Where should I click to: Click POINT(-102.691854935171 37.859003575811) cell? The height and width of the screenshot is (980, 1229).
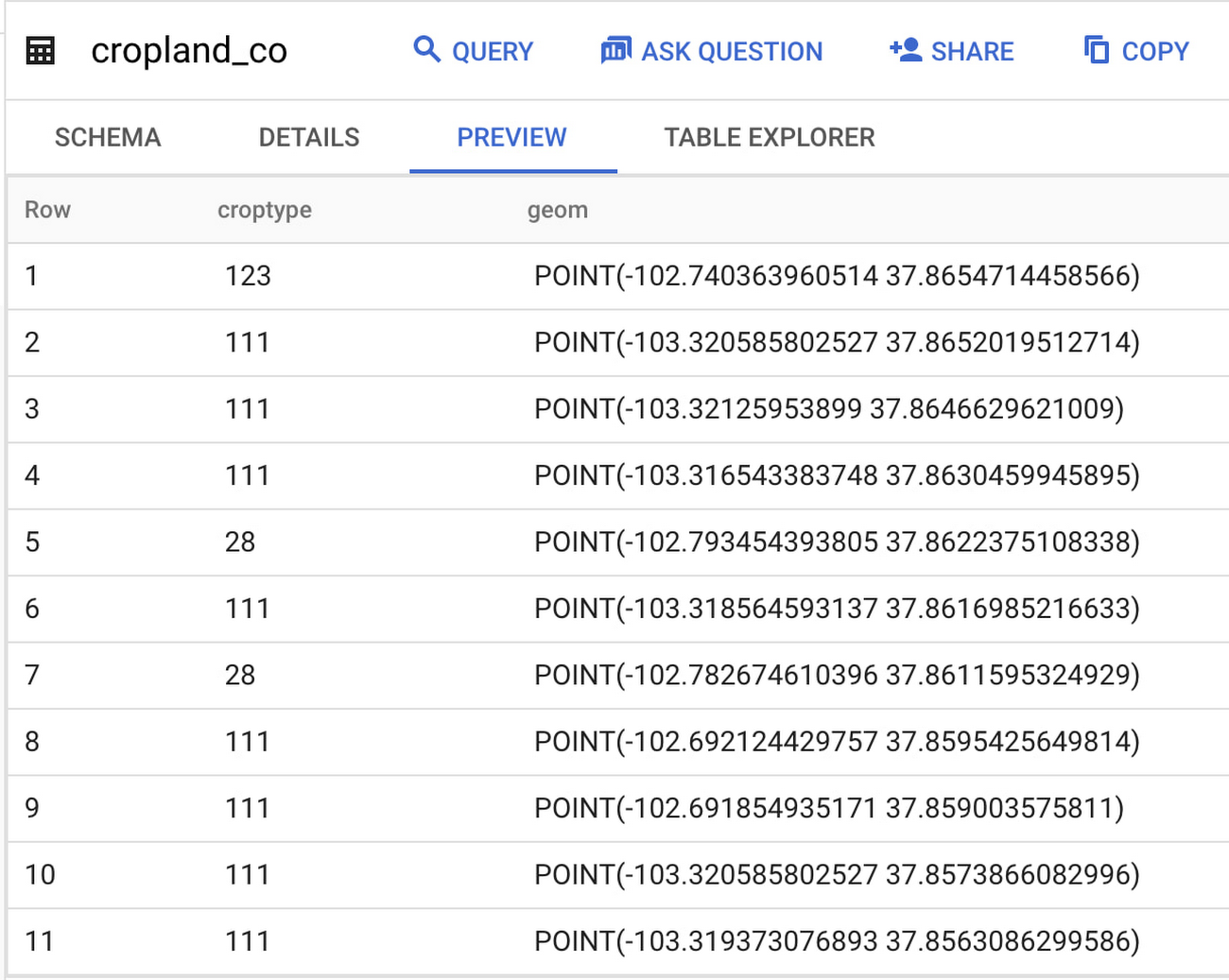(x=829, y=809)
